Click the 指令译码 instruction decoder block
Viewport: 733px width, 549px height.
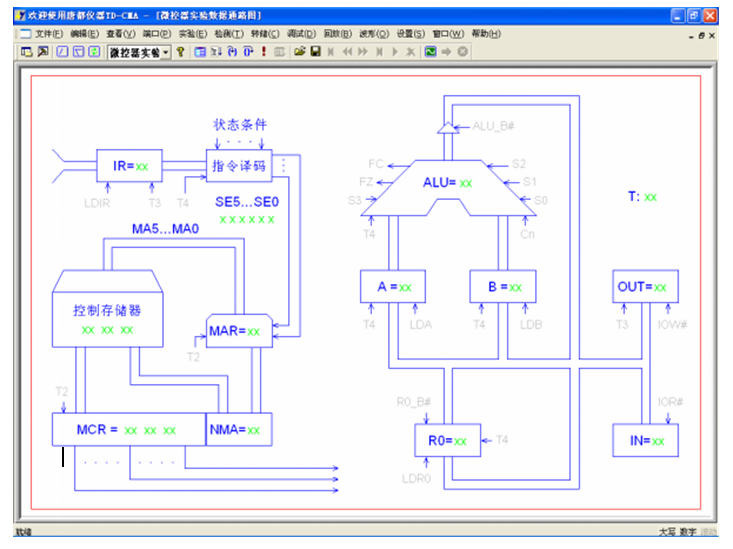click(x=239, y=166)
